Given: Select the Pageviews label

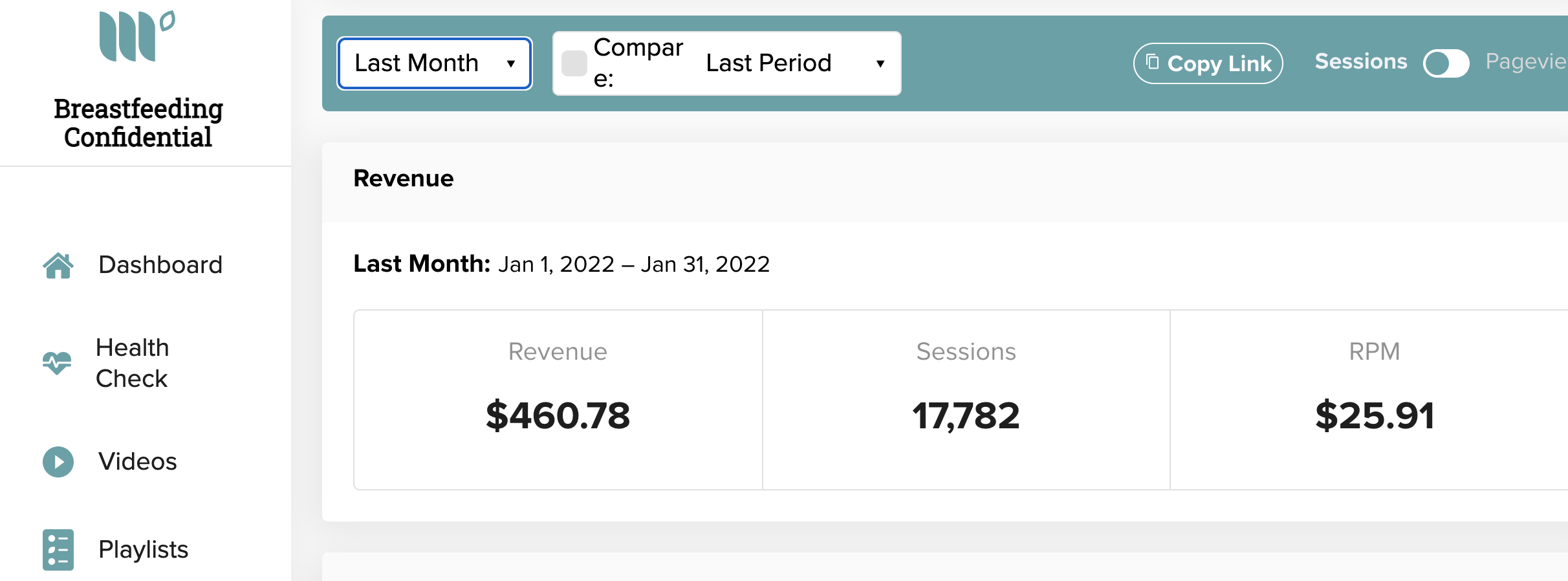Looking at the screenshot, I should coord(1526,61).
